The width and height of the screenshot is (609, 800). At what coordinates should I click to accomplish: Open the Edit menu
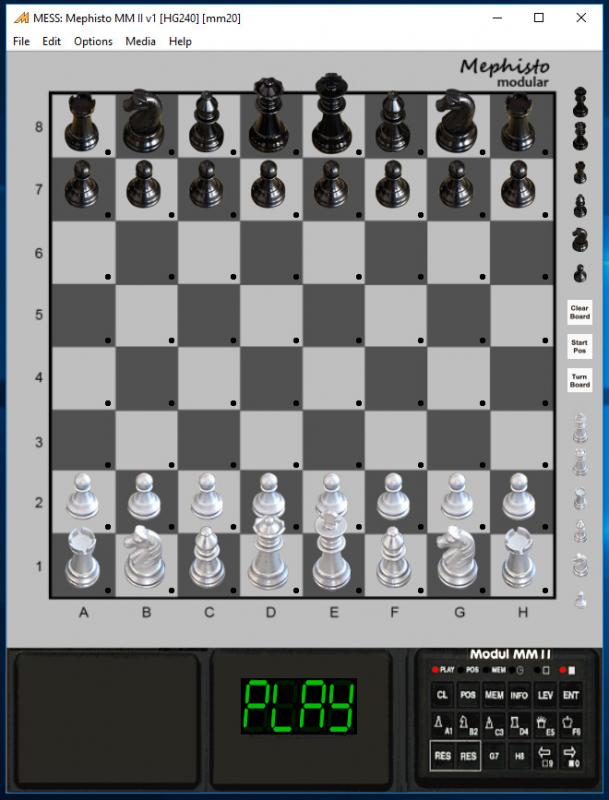[x=52, y=41]
